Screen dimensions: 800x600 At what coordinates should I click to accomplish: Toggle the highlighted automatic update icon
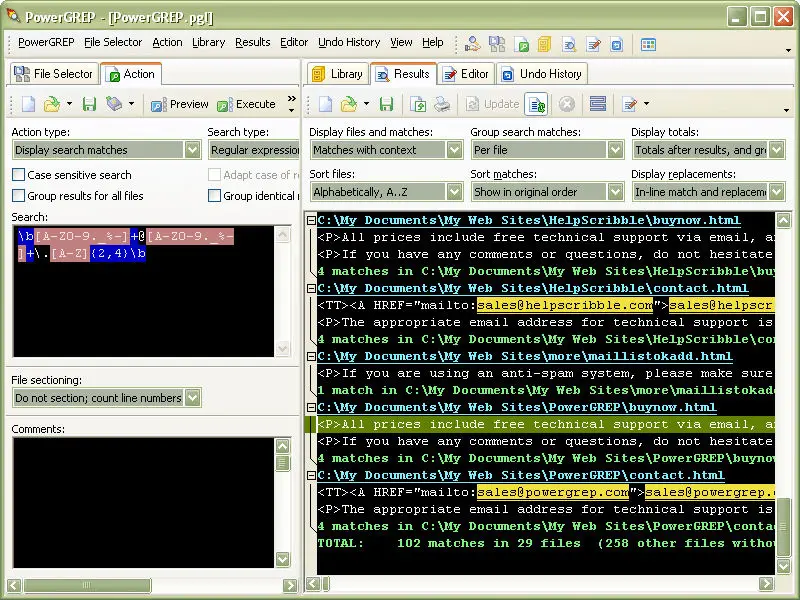537,105
